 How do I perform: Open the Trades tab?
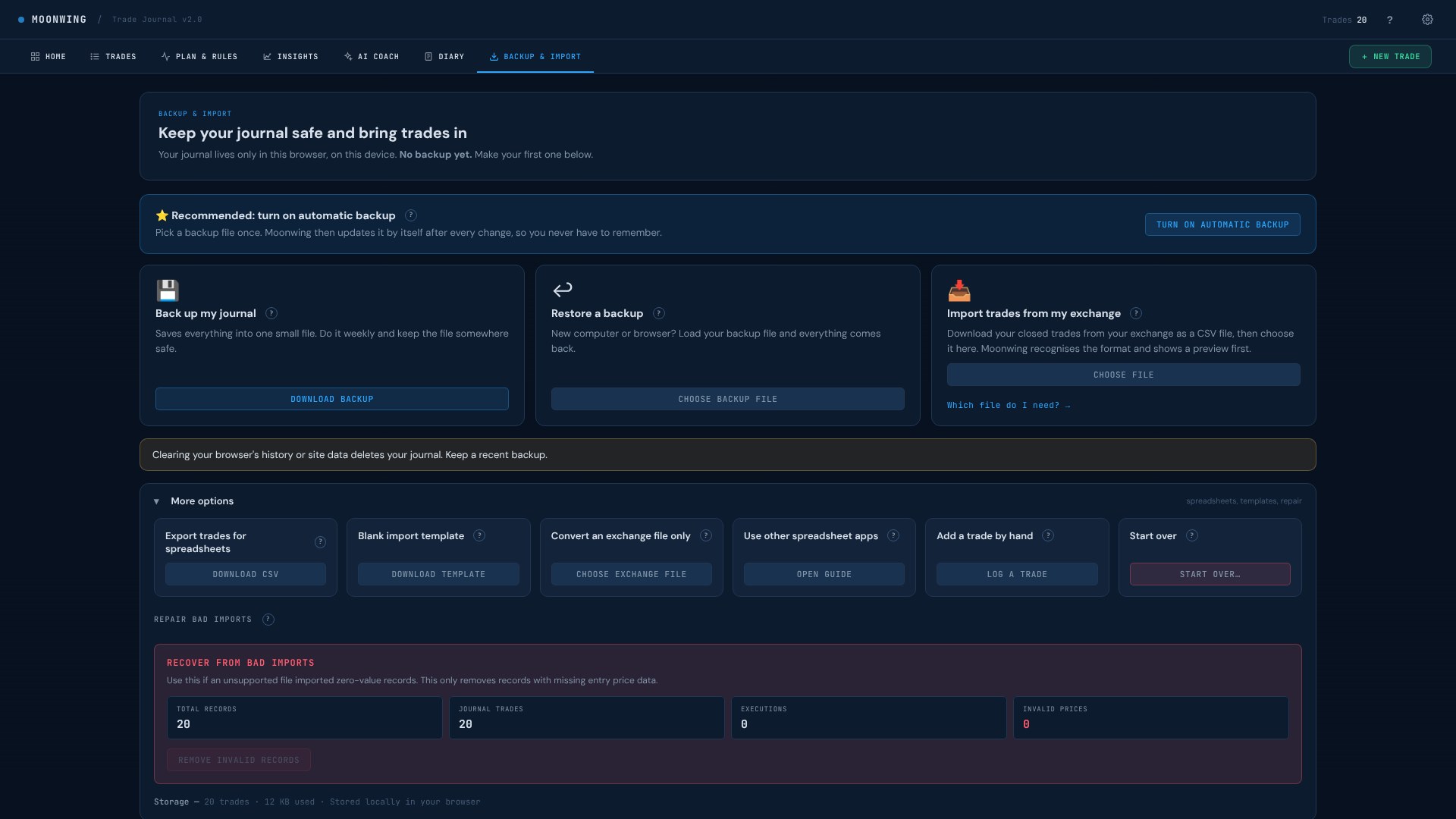113,57
